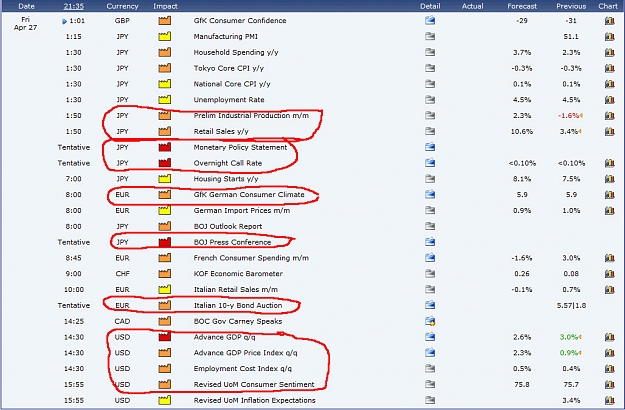Select the BOJ Outlook Report event
The image size is (625, 410).
coord(228,226)
